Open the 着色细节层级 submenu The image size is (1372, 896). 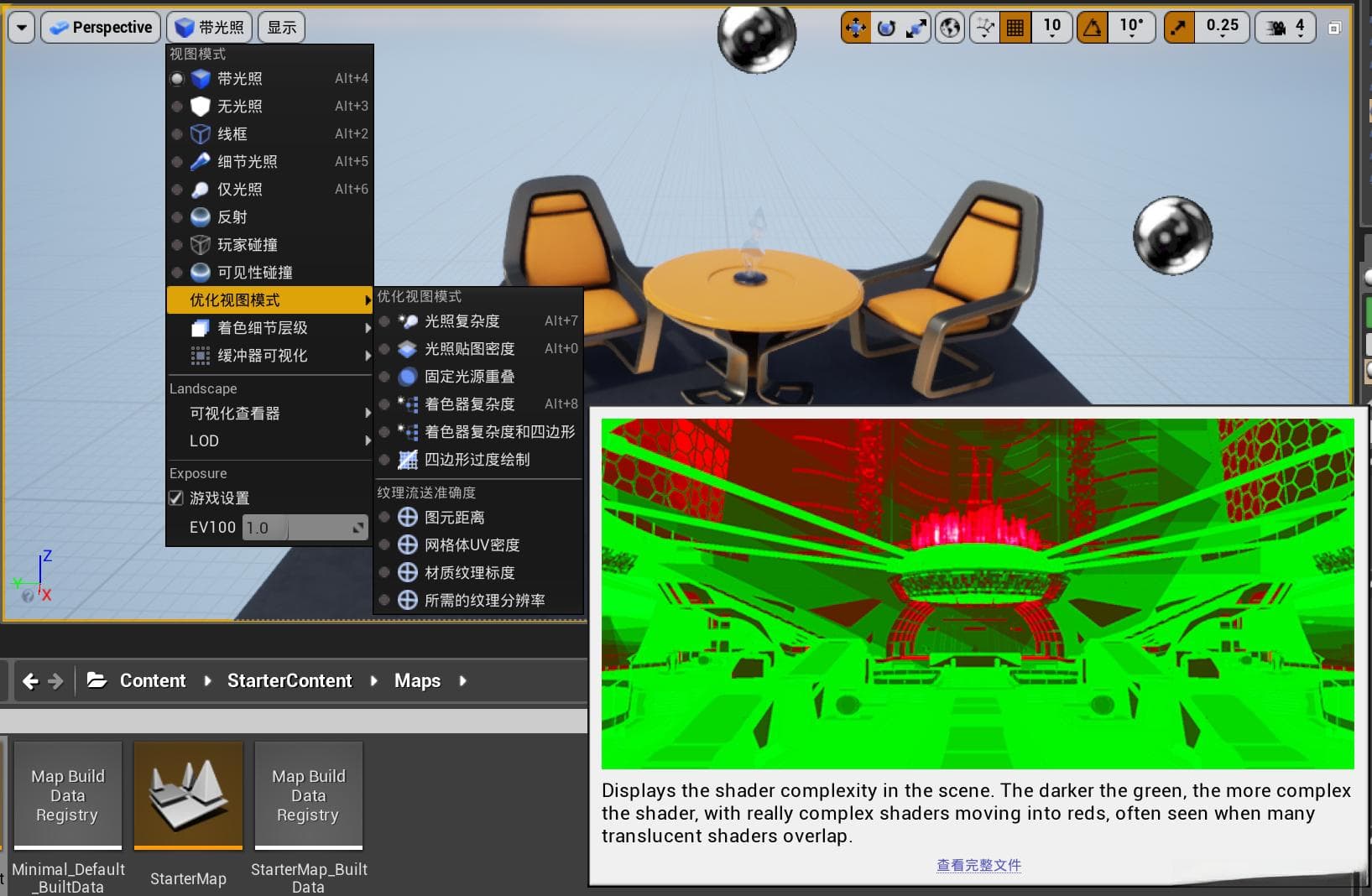pos(269,328)
